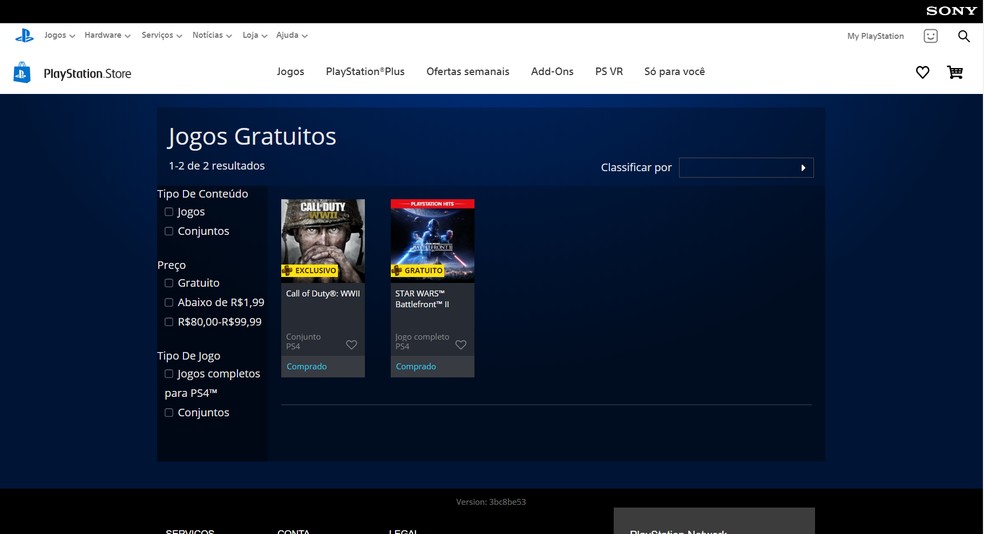This screenshot has width=984, height=534.
Task: Click the PlayStation Hits banner on Battlefront cover
Action: tap(432, 204)
